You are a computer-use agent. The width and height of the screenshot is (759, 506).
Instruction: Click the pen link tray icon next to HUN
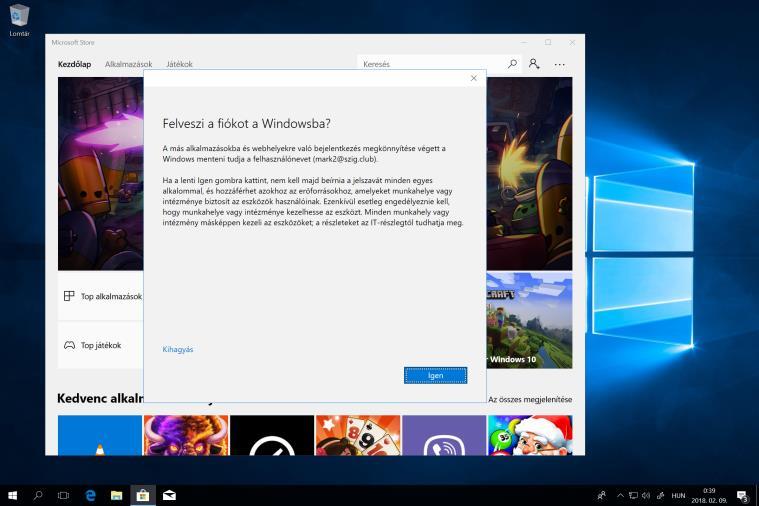[661, 495]
